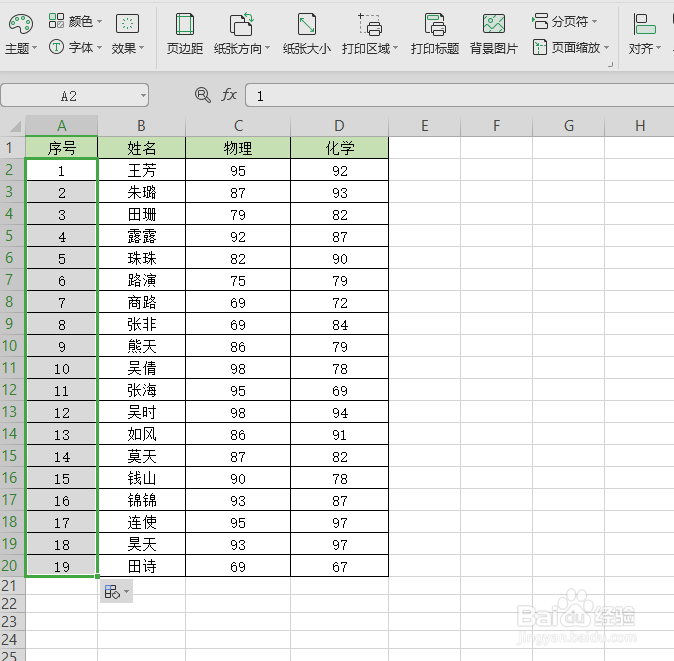Click Page Zoom (页面缩放) icon
674x661 pixels.
point(540,47)
